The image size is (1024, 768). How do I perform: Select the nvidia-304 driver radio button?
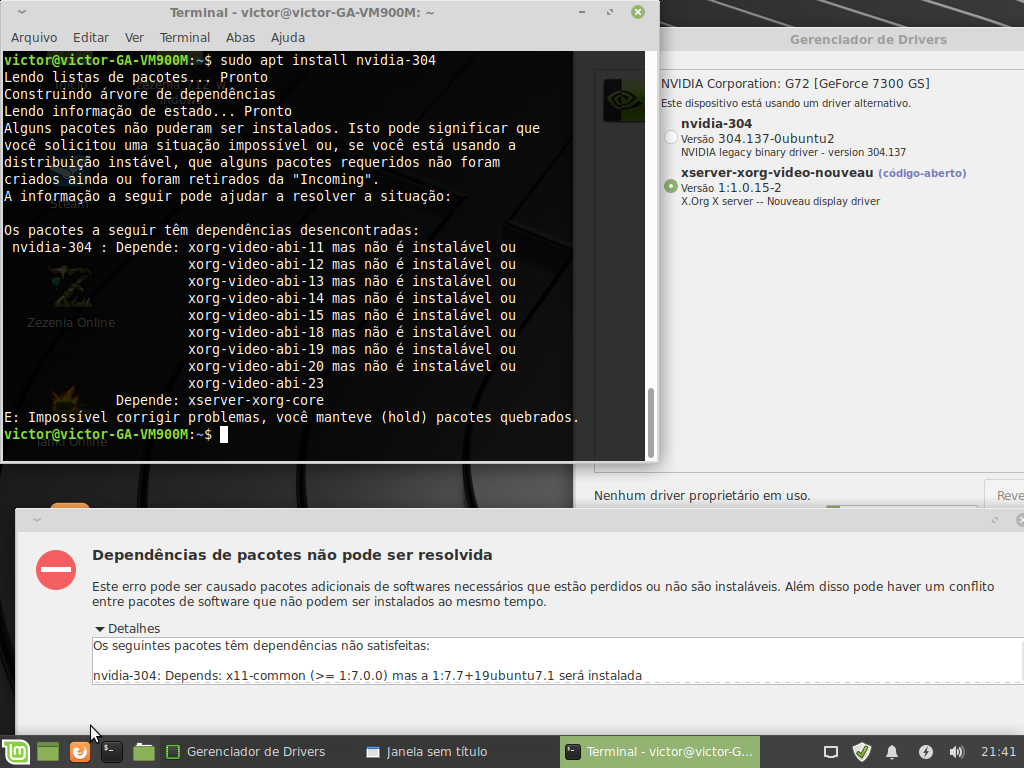point(671,137)
